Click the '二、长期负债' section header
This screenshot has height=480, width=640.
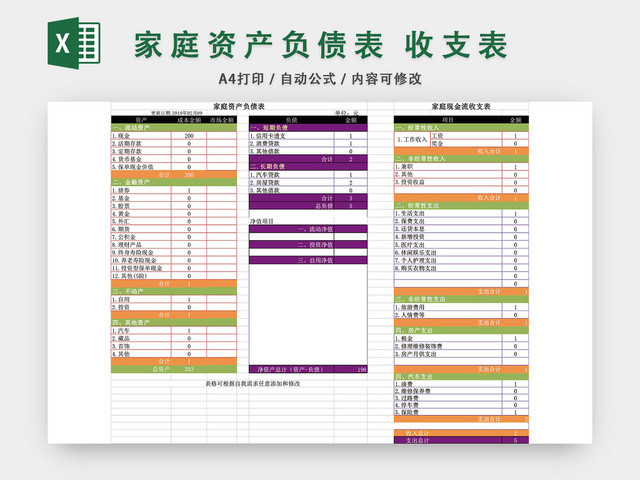(x=308, y=167)
